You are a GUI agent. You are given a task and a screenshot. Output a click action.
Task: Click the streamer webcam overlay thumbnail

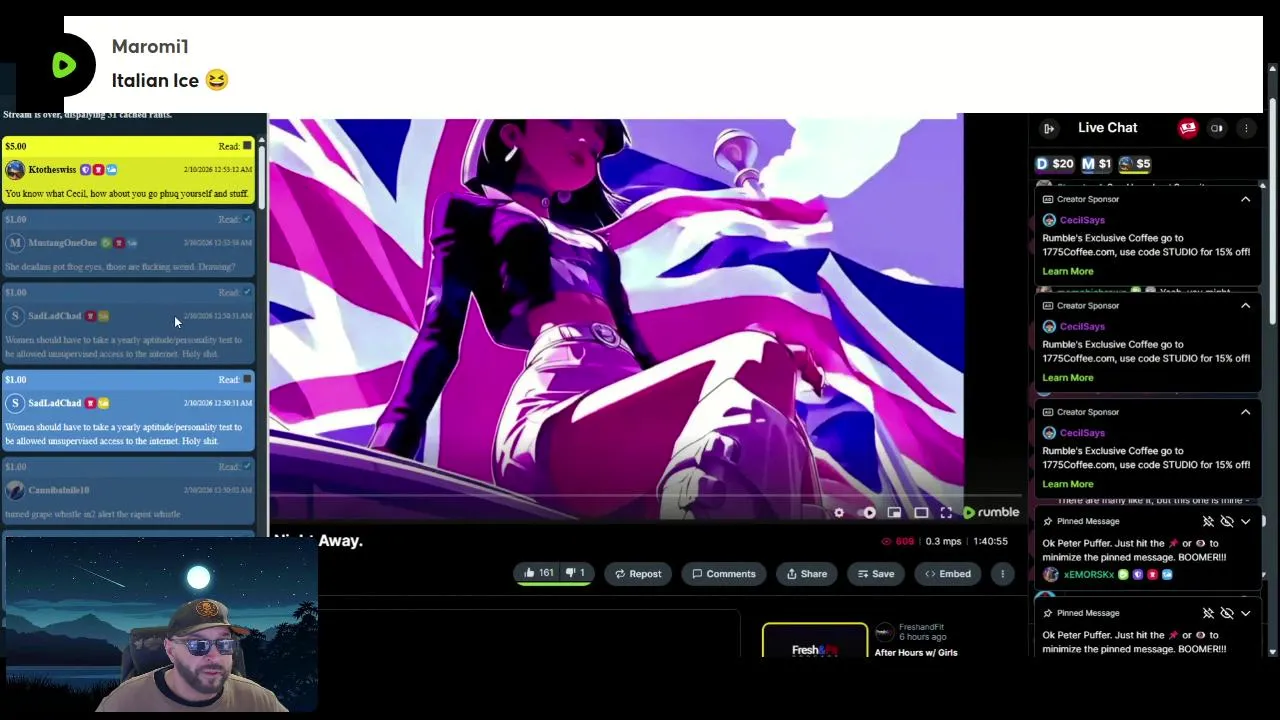coord(161,627)
